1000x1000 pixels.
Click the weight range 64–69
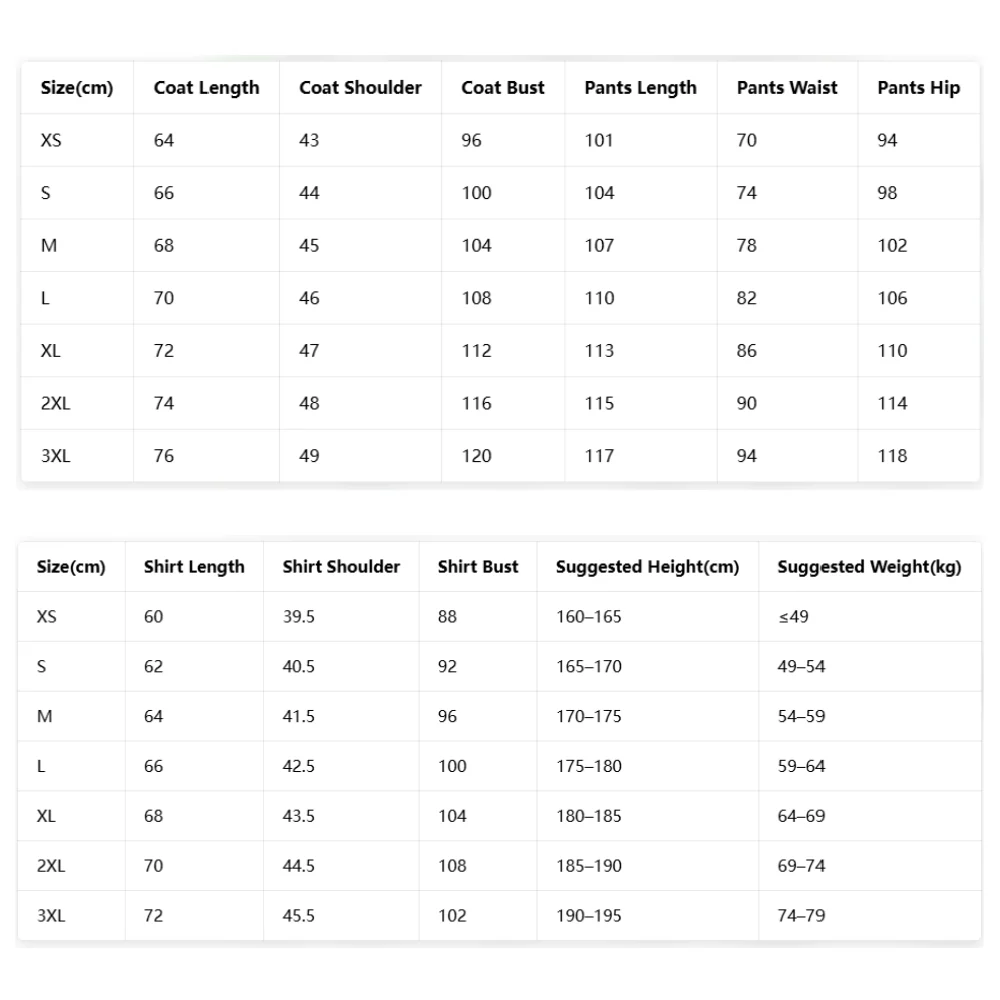tap(801, 816)
